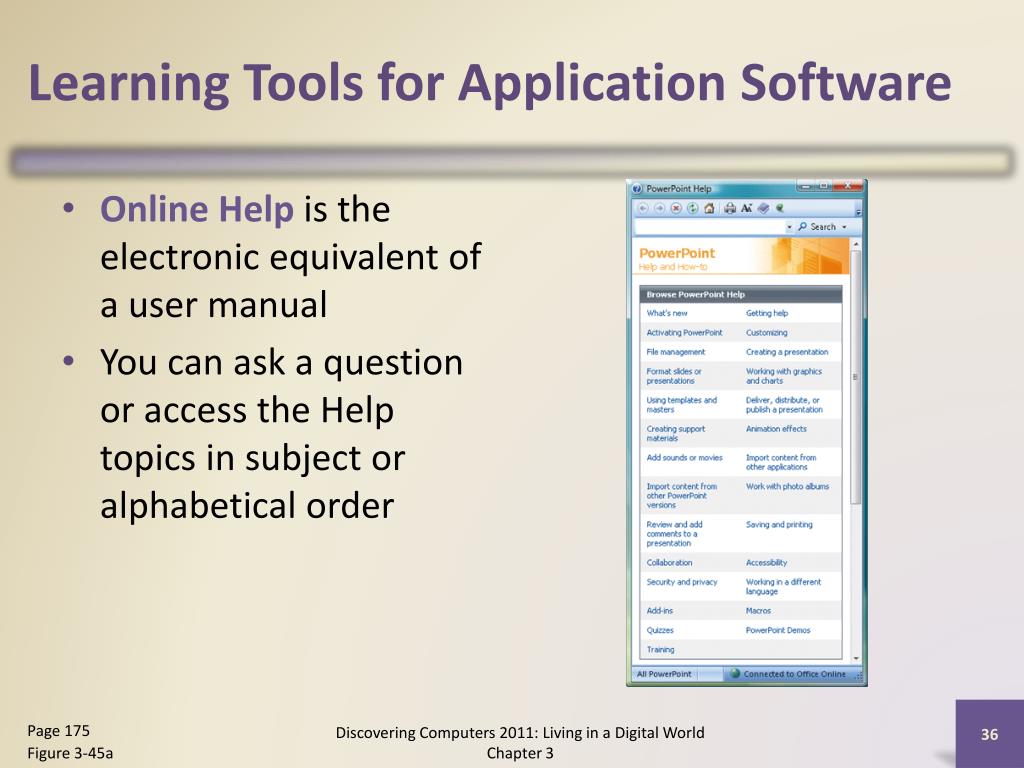
Task: Click the red Stop icon
Action: 677,208
